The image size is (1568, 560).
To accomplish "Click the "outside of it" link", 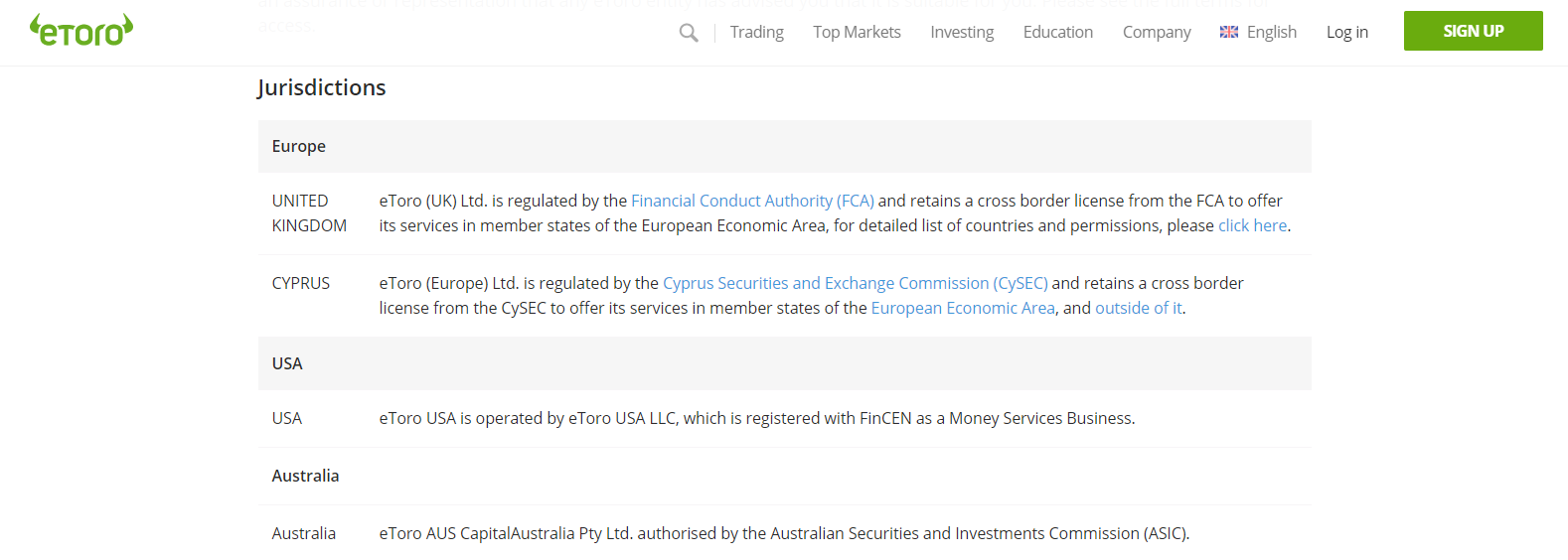I will point(1138,308).
